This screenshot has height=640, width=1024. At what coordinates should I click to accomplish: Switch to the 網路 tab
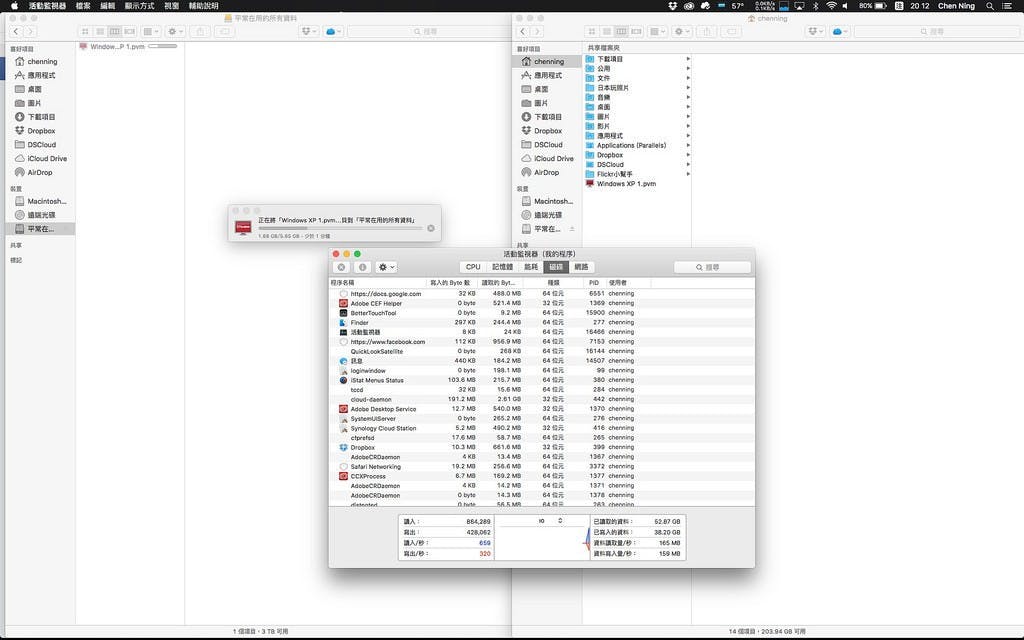pos(581,267)
